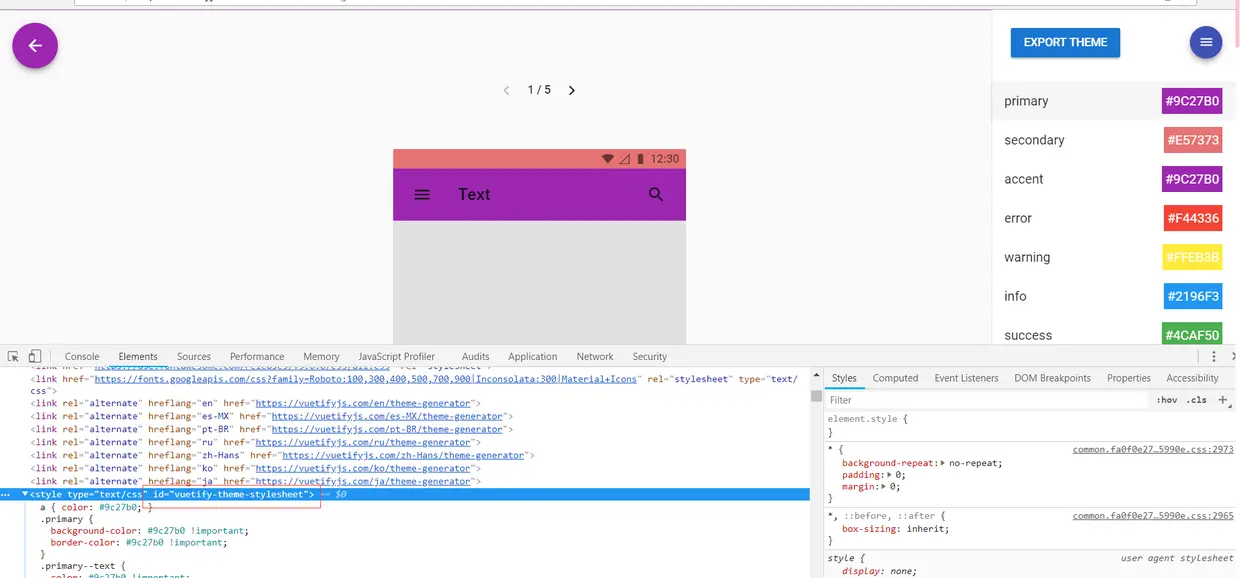Image resolution: width=1240 pixels, height=578 pixels.
Task: Select the Event Listeners sidebar tab
Action: click(x=966, y=378)
